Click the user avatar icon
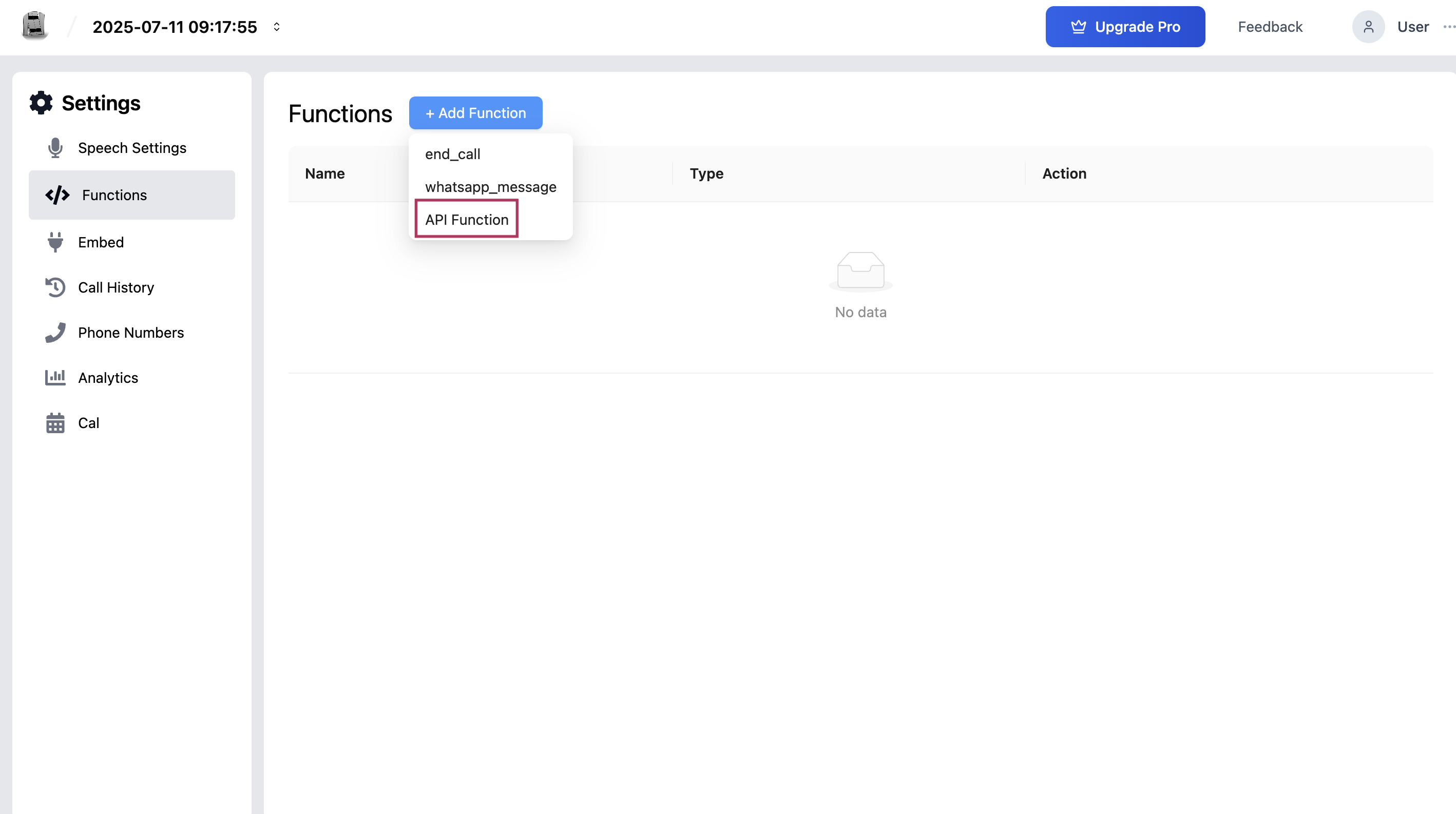1456x814 pixels. pyautogui.click(x=1368, y=27)
